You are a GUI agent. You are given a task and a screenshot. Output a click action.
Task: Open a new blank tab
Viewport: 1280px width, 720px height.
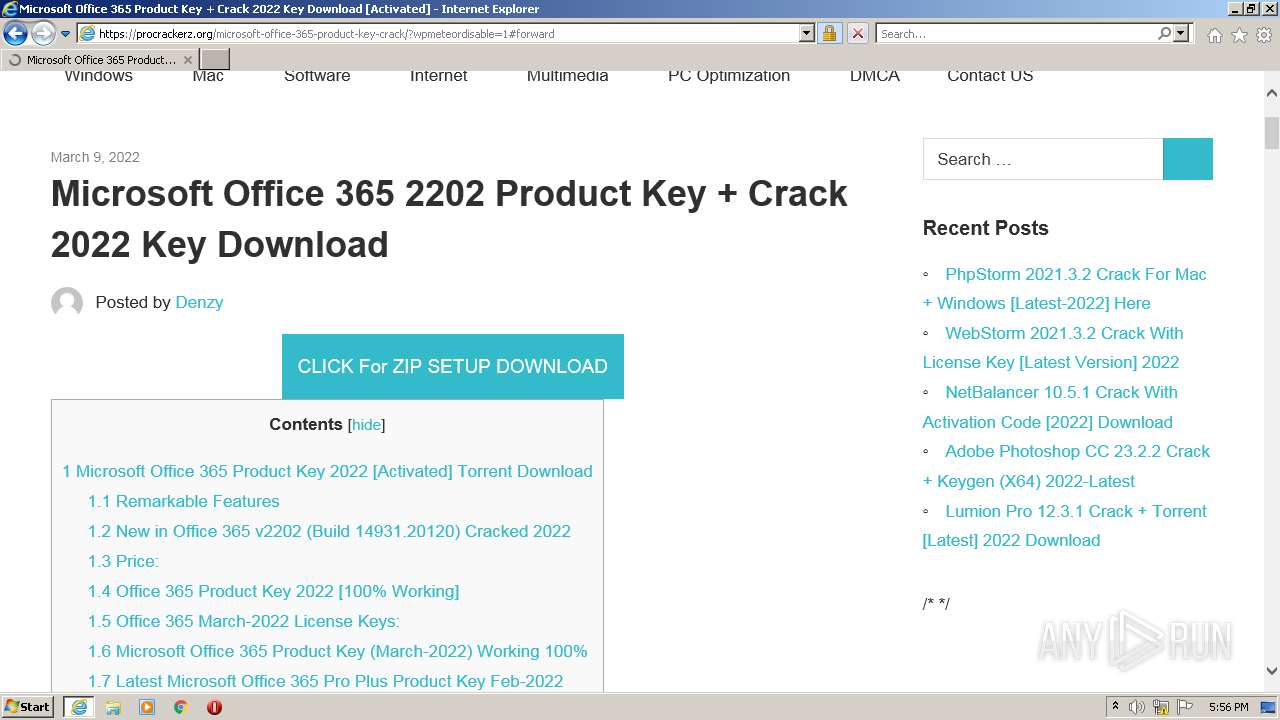(x=215, y=60)
